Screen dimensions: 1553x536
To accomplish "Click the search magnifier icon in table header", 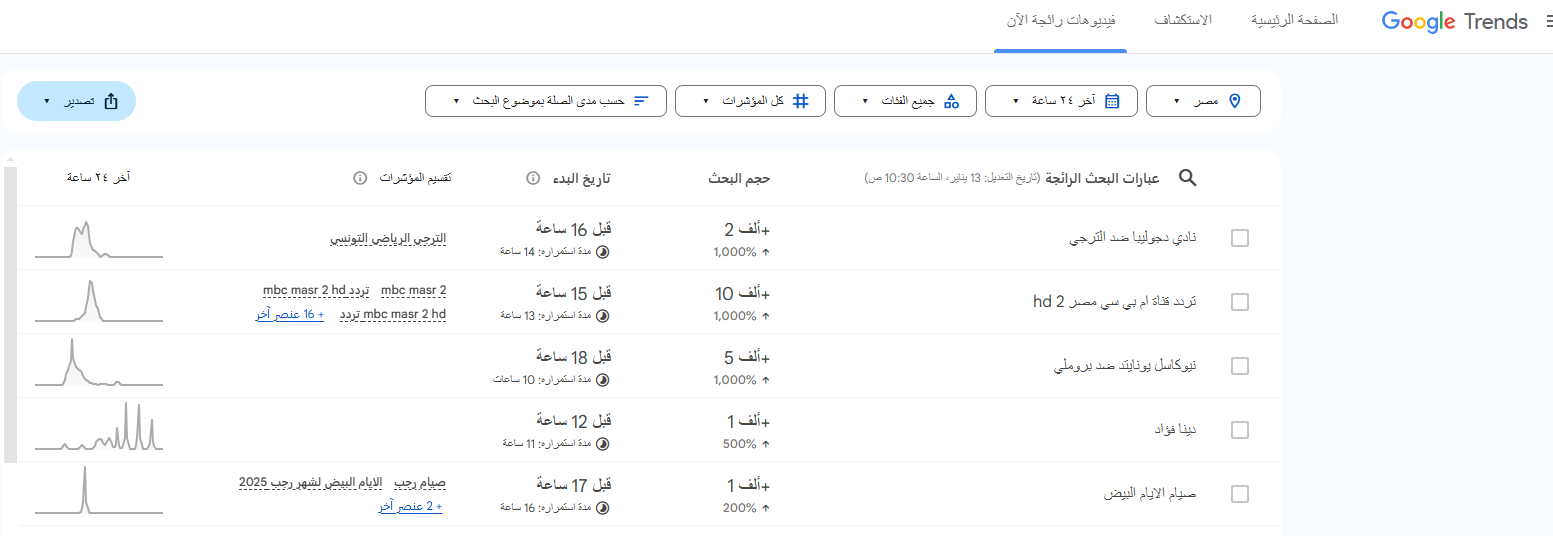I will (1187, 178).
